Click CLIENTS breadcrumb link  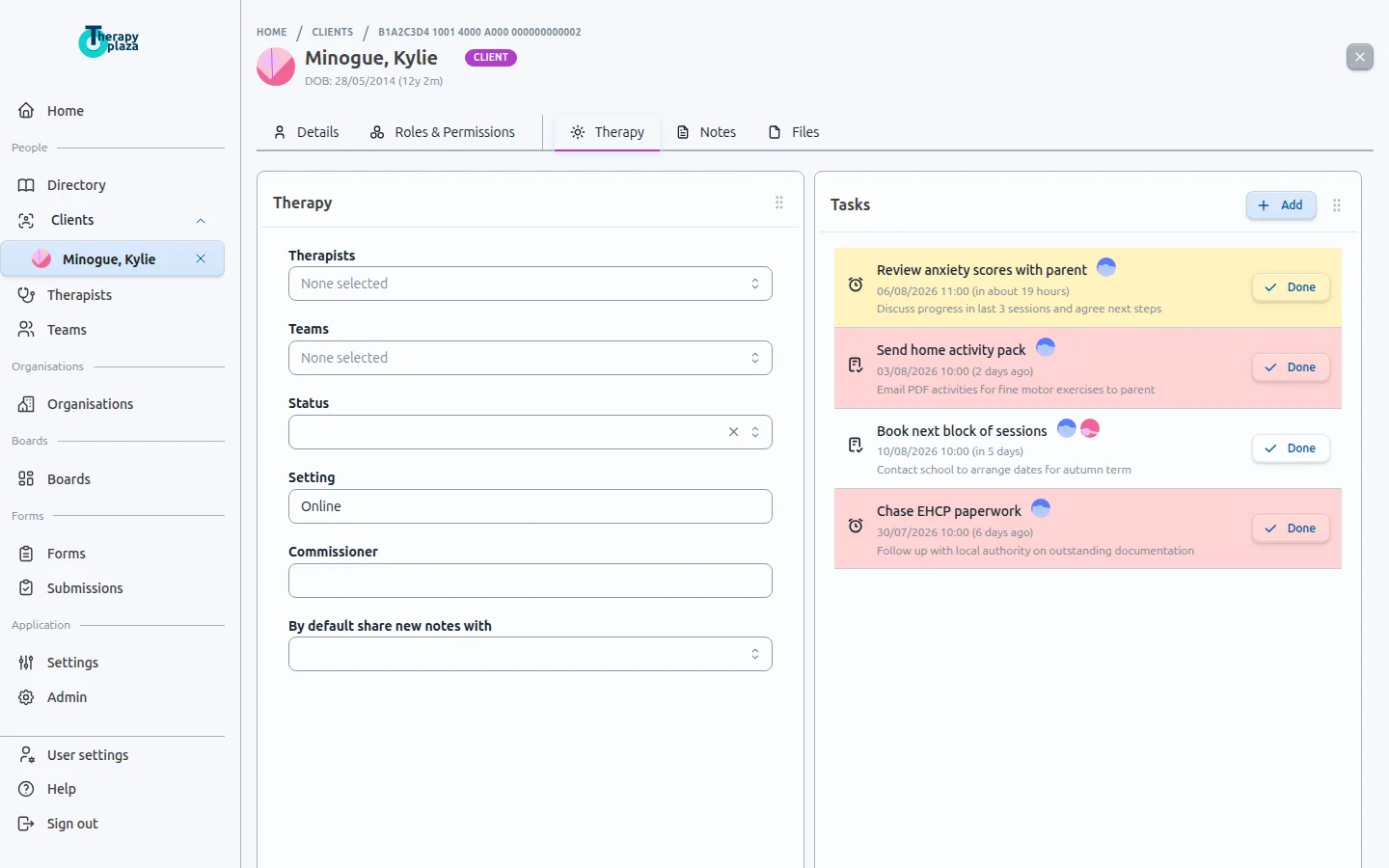[333, 32]
